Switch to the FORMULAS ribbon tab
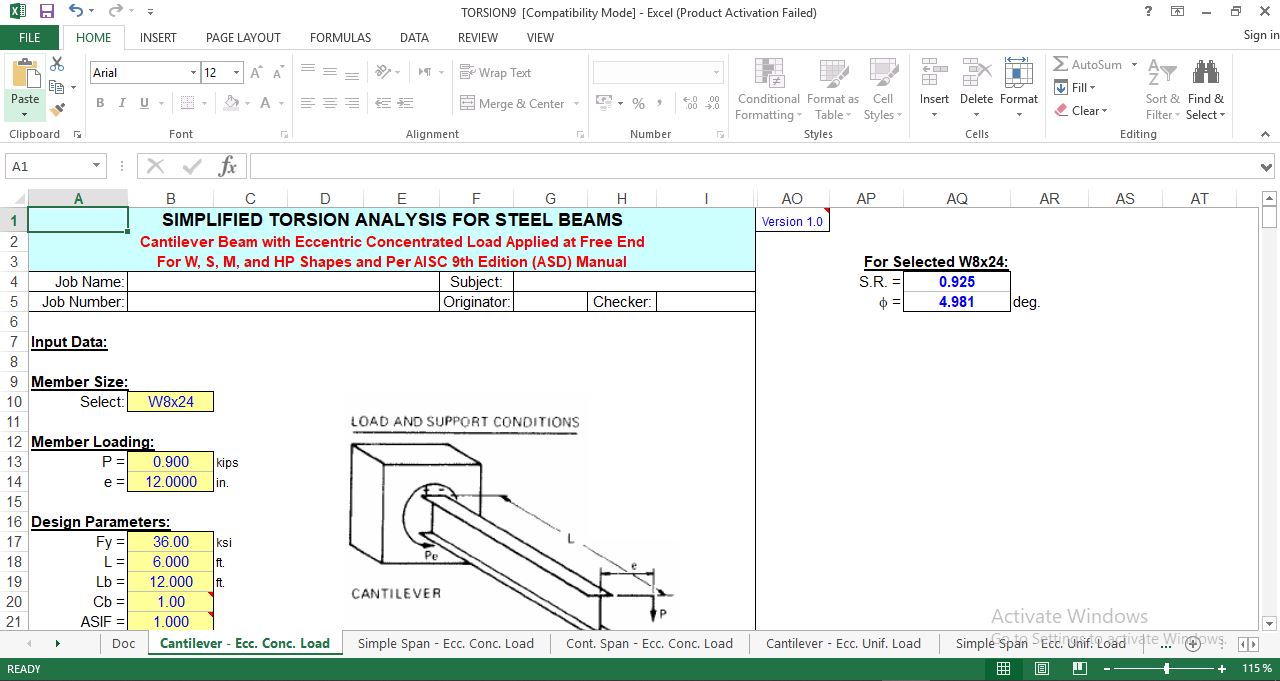The width and height of the screenshot is (1280, 681). point(340,37)
